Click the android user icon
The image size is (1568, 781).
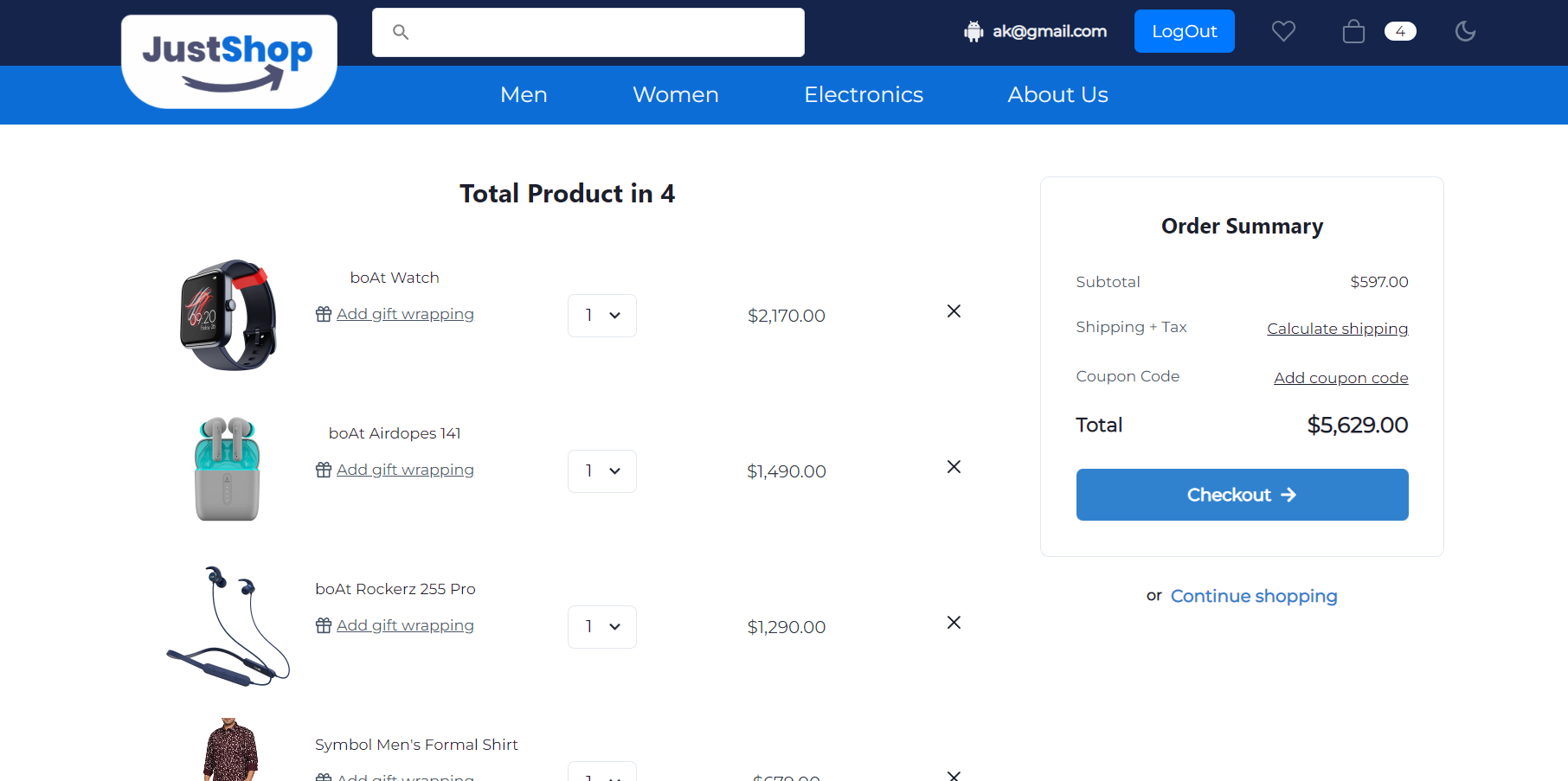click(974, 32)
